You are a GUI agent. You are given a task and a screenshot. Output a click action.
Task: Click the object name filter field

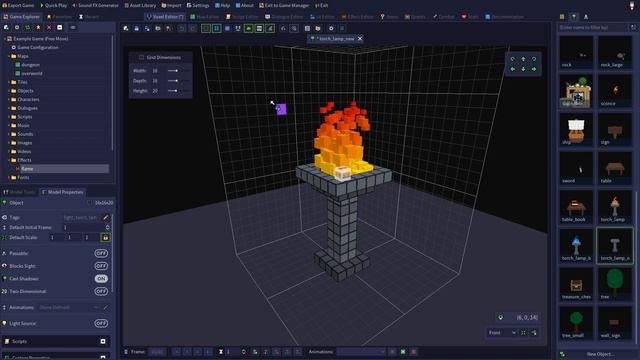[593, 27]
